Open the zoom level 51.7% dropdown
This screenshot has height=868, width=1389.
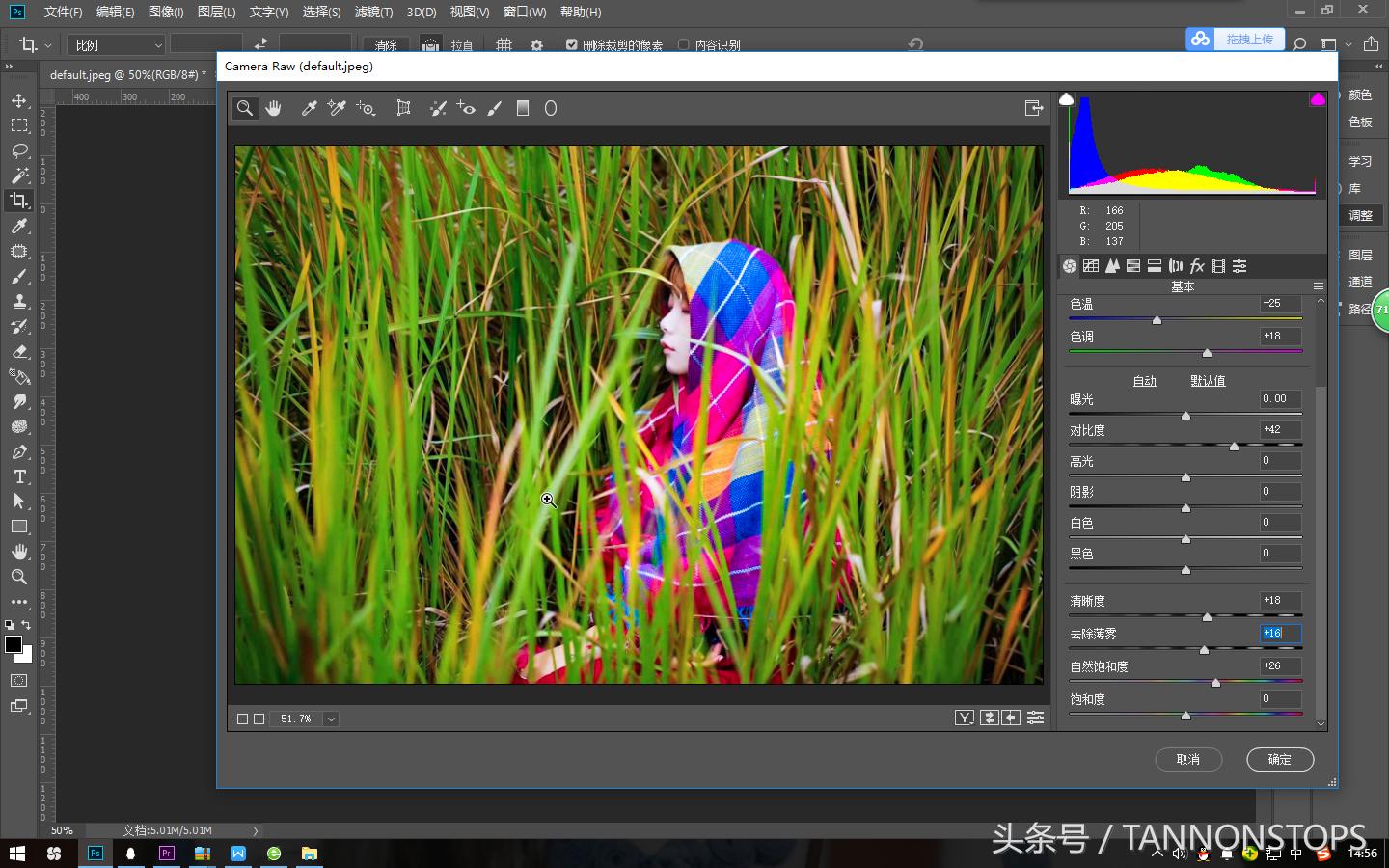(x=331, y=718)
